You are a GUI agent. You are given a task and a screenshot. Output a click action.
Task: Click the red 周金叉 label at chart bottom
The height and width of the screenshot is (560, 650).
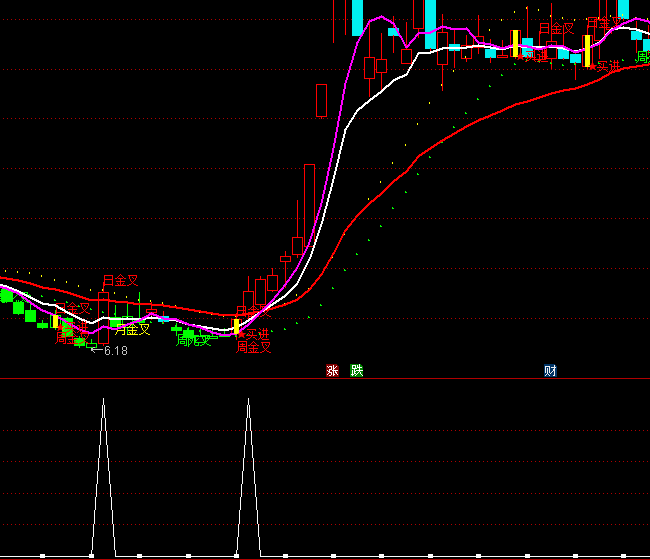pyautogui.click(x=254, y=348)
